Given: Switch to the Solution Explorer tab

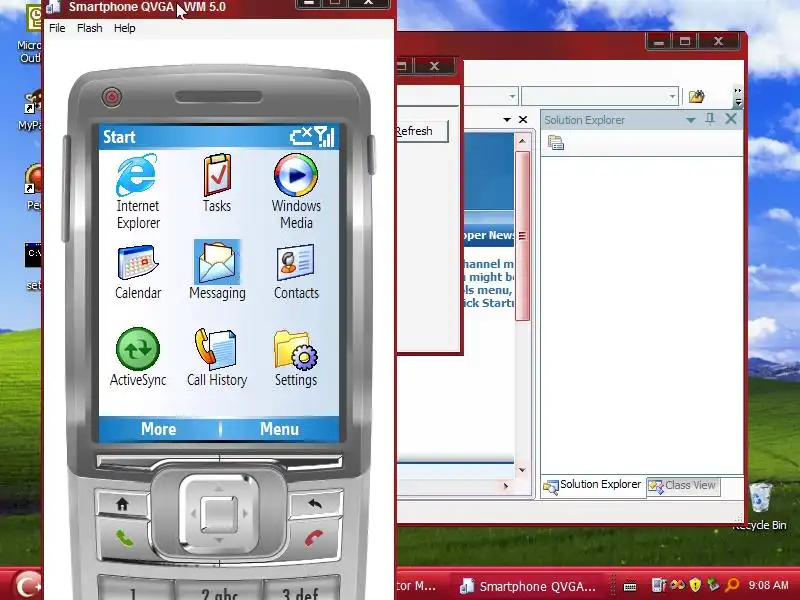Looking at the screenshot, I should pos(592,485).
